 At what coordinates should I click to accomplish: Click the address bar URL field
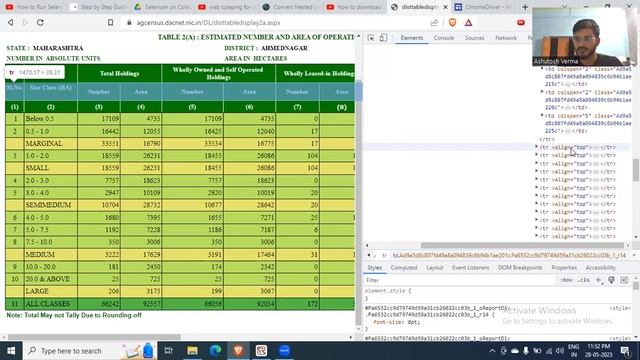click(x=278, y=23)
